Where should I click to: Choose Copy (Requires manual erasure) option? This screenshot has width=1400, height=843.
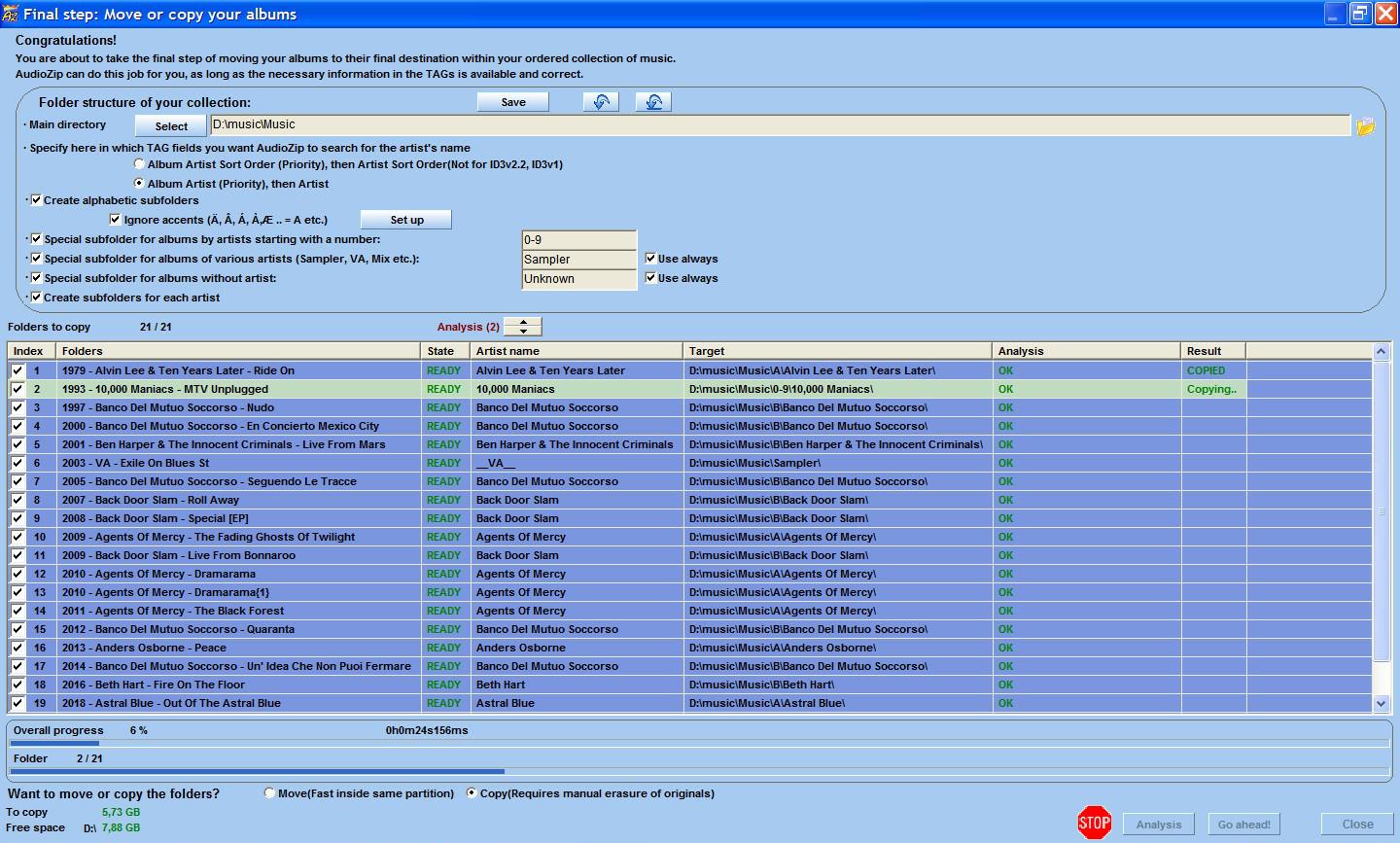coord(472,793)
